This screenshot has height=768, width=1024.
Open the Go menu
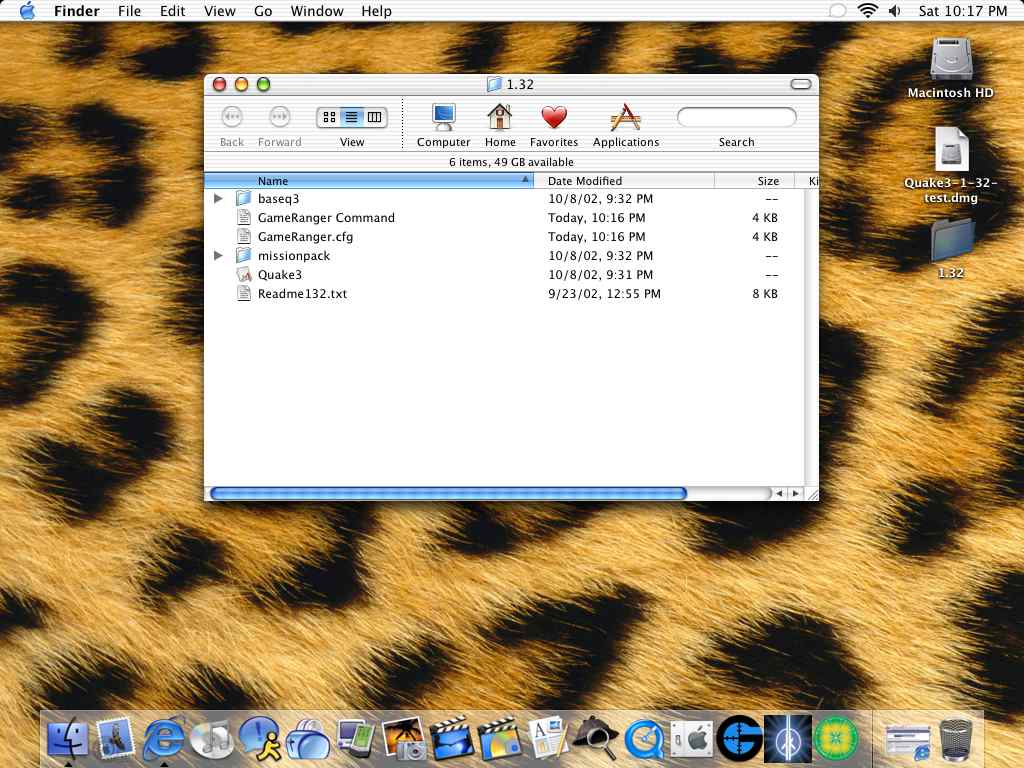point(263,11)
